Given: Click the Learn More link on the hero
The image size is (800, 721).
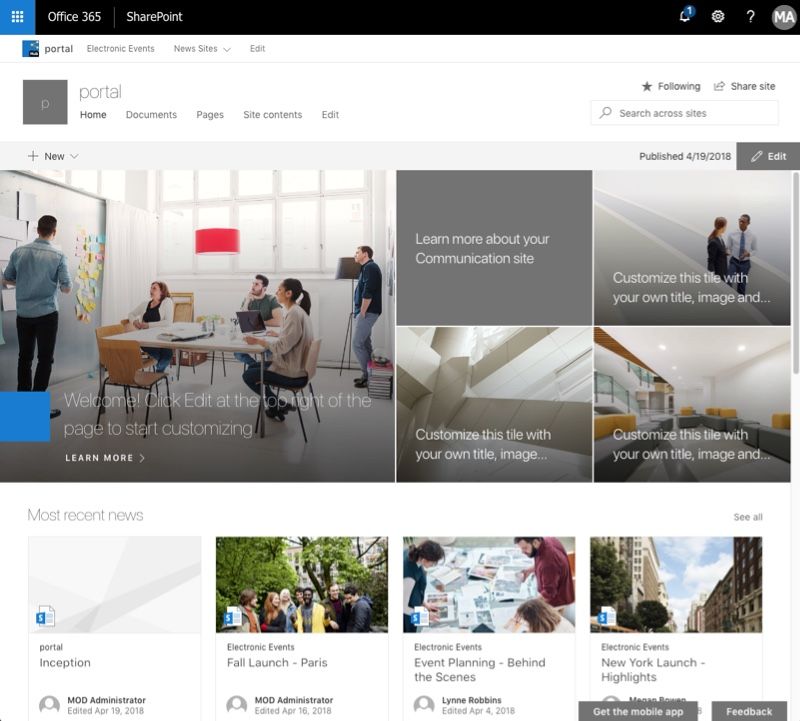Looking at the screenshot, I should point(105,458).
